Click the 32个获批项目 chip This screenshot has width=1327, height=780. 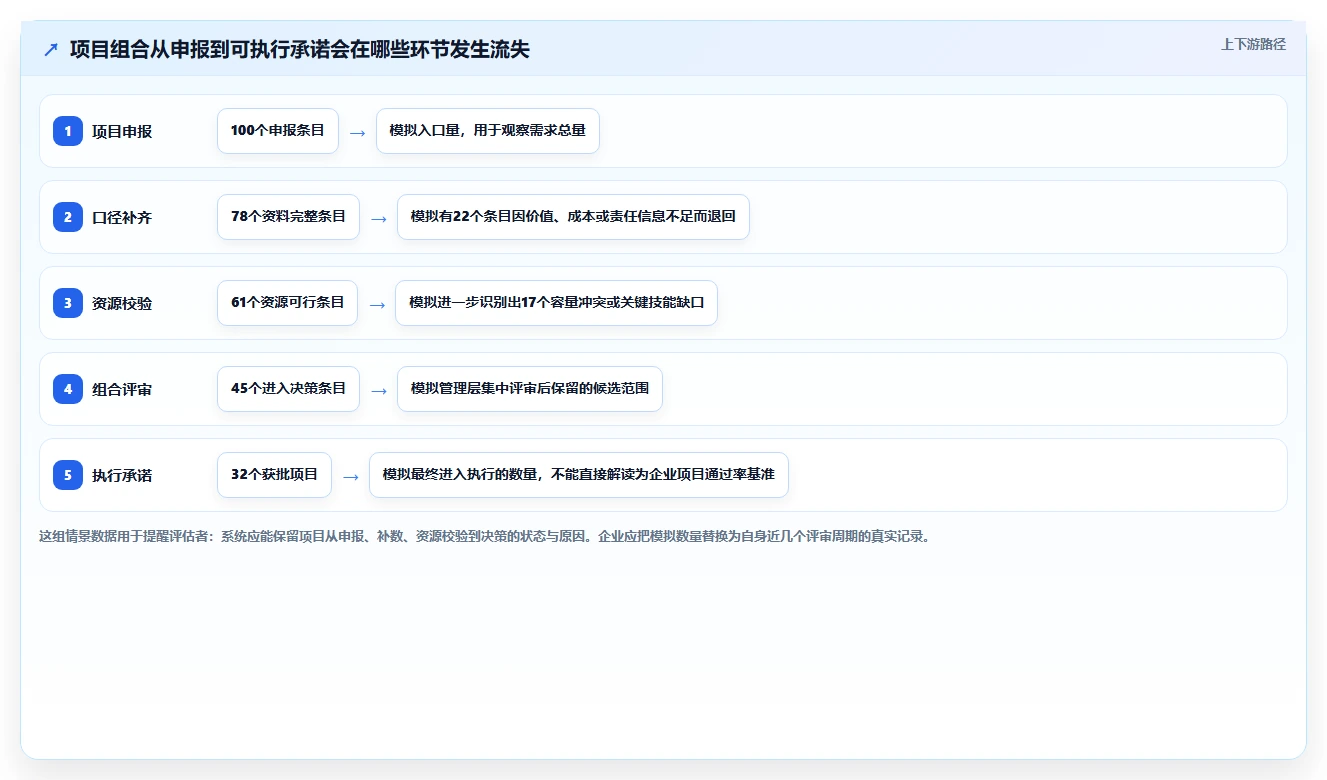point(274,475)
